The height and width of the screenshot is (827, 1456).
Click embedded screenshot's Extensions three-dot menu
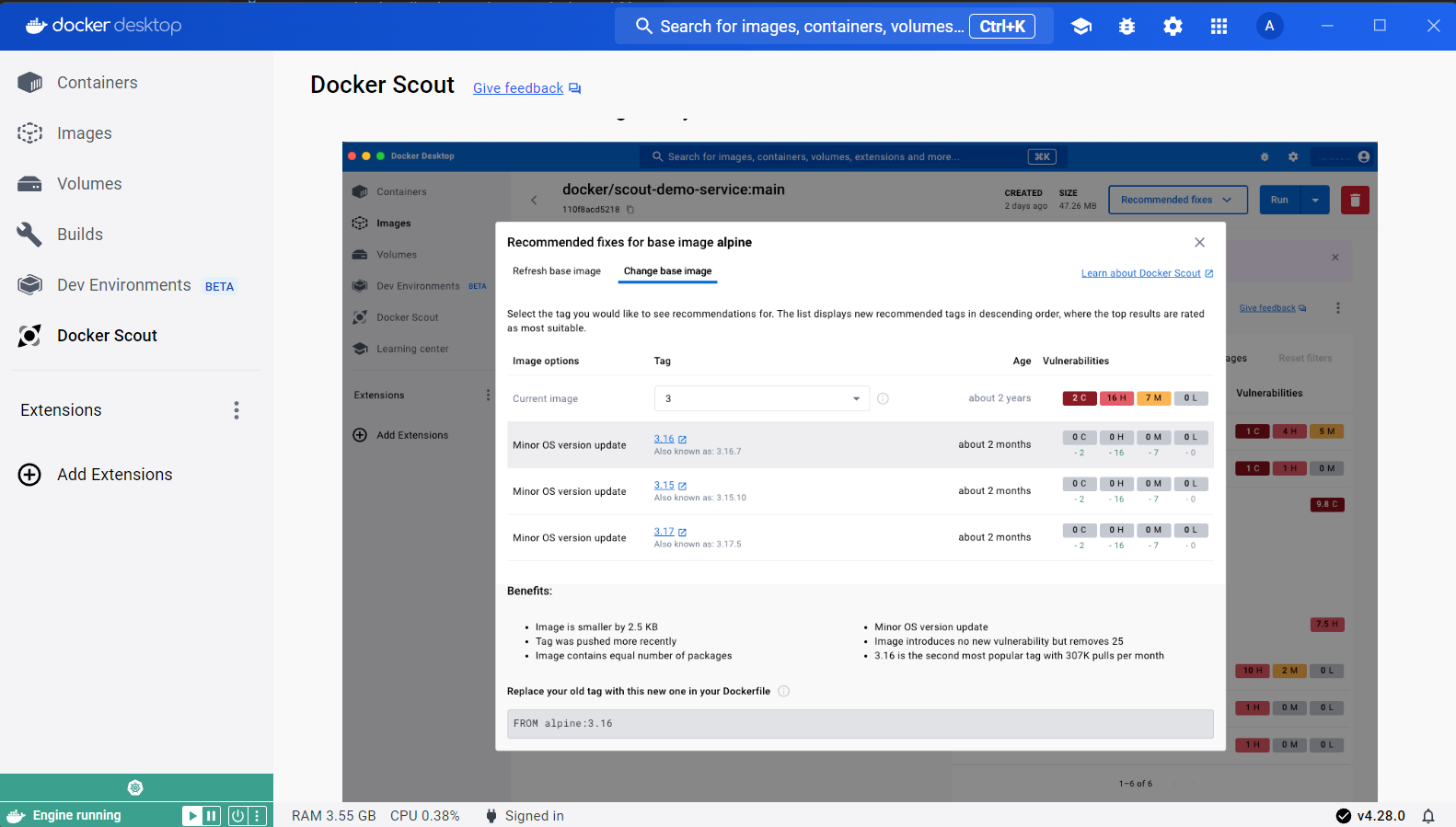(x=488, y=396)
